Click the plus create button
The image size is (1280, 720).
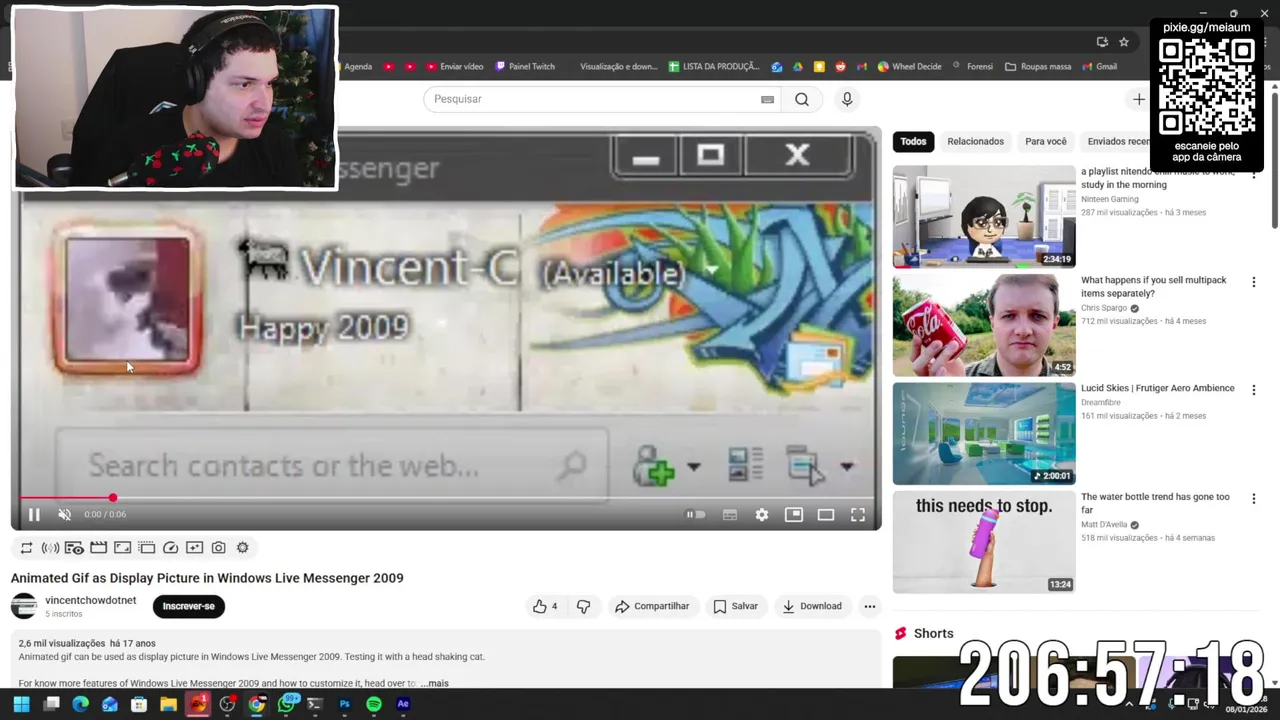[x=1138, y=99]
